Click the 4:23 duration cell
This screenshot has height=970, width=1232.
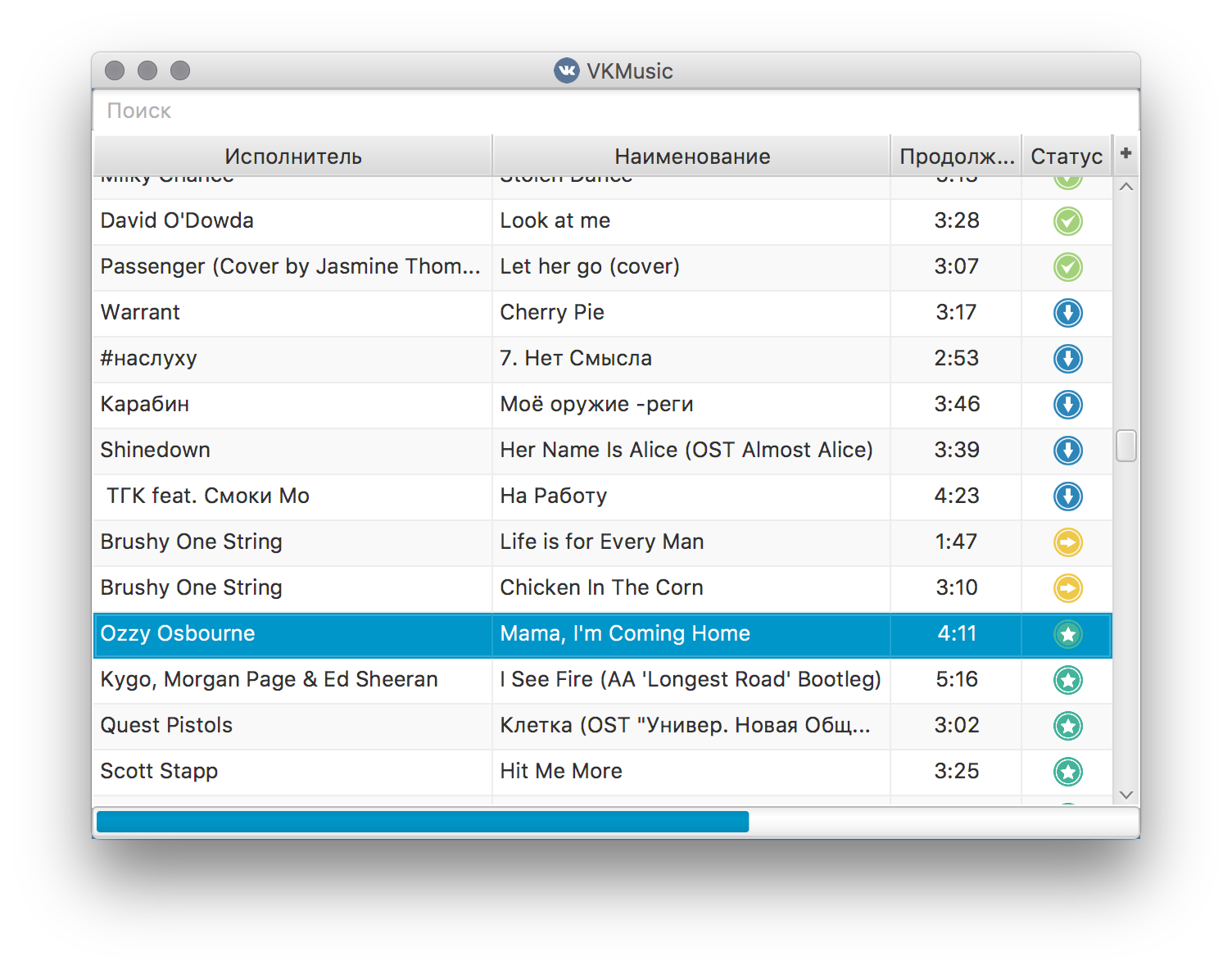point(956,496)
